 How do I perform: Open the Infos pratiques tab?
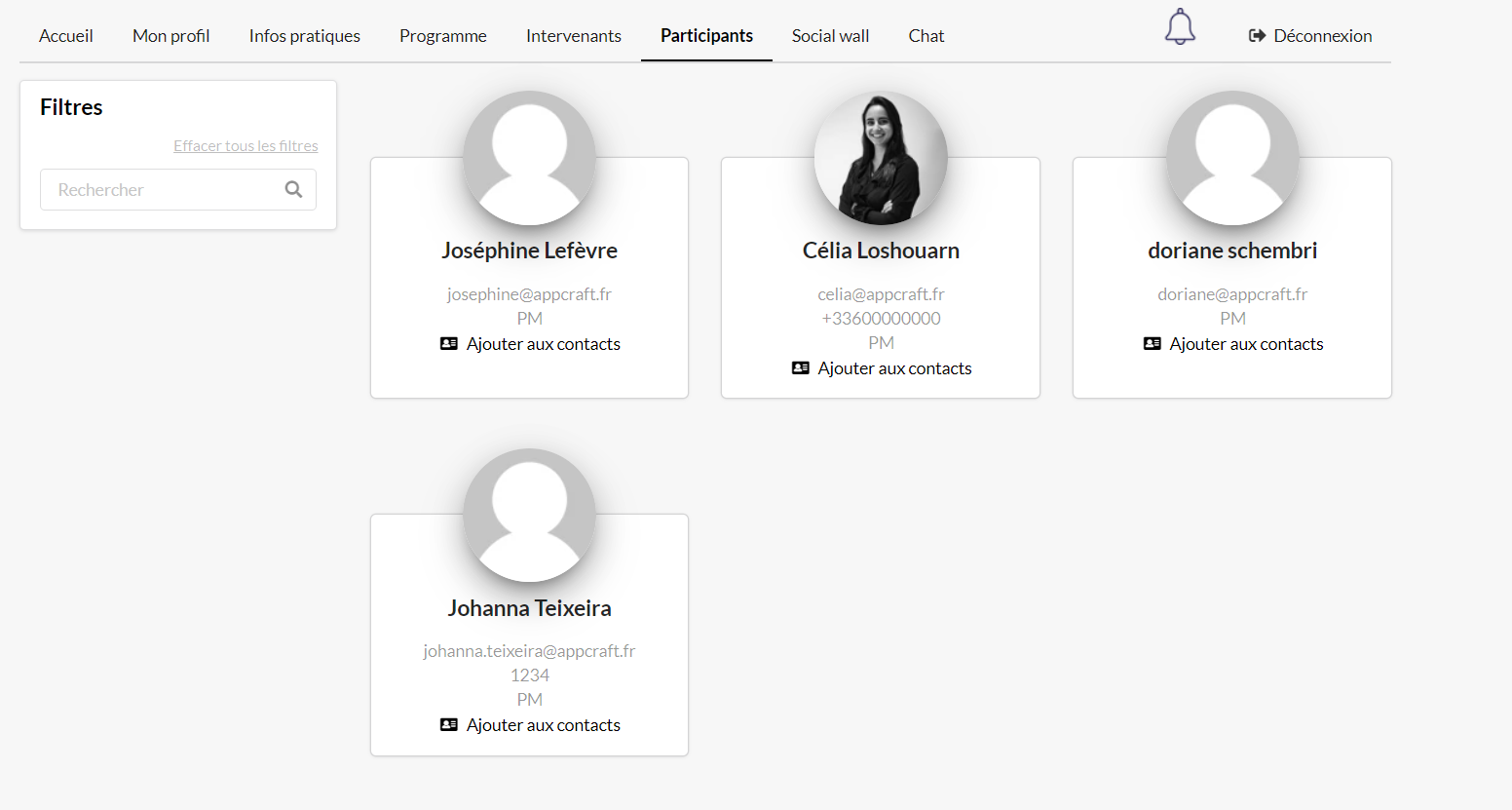click(304, 36)
